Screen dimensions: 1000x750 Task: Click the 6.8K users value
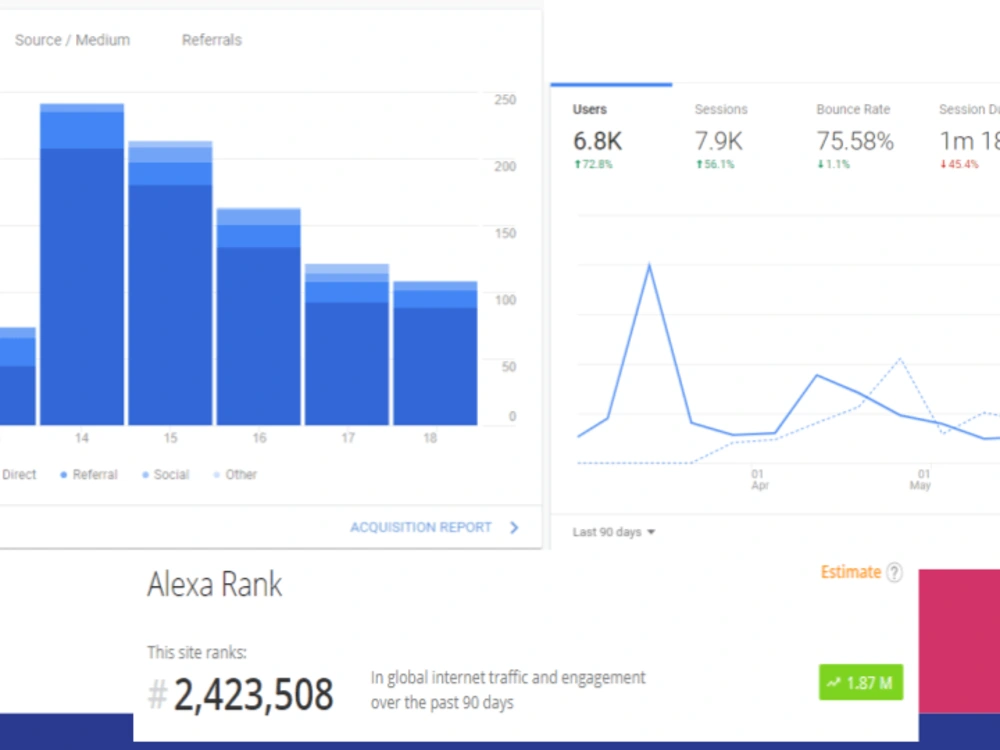coord(598,141)
